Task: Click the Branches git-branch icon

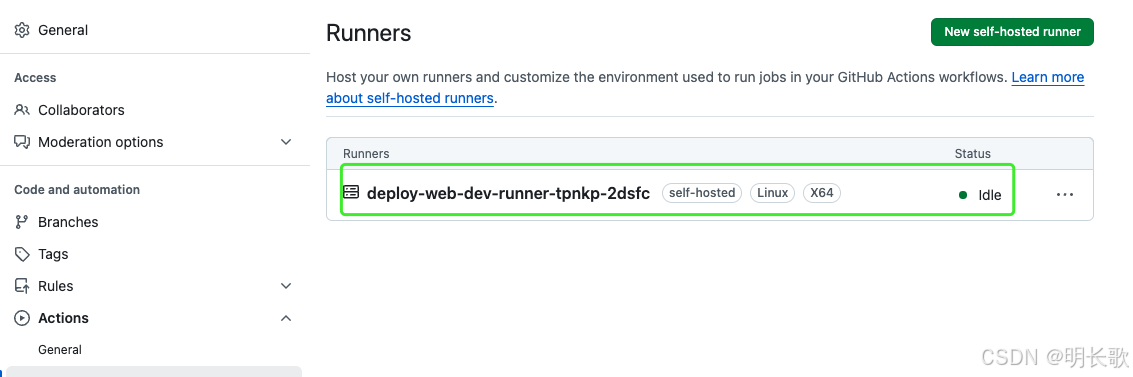Action: pyautogui.click(x=22, y=222)
